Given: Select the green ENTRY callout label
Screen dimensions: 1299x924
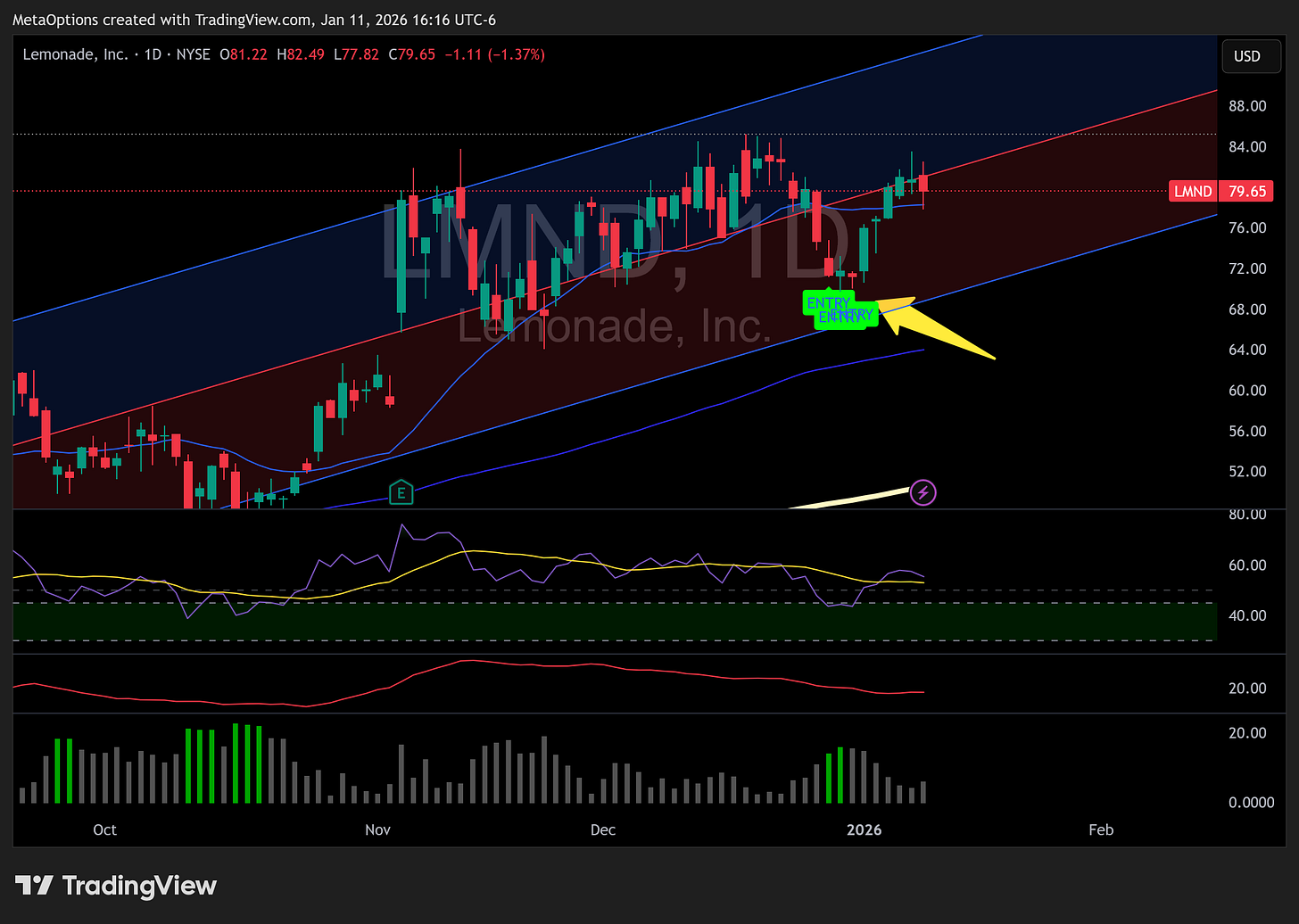Looking at the screenshot, I should pyautogui.click(x=828, y=303).
